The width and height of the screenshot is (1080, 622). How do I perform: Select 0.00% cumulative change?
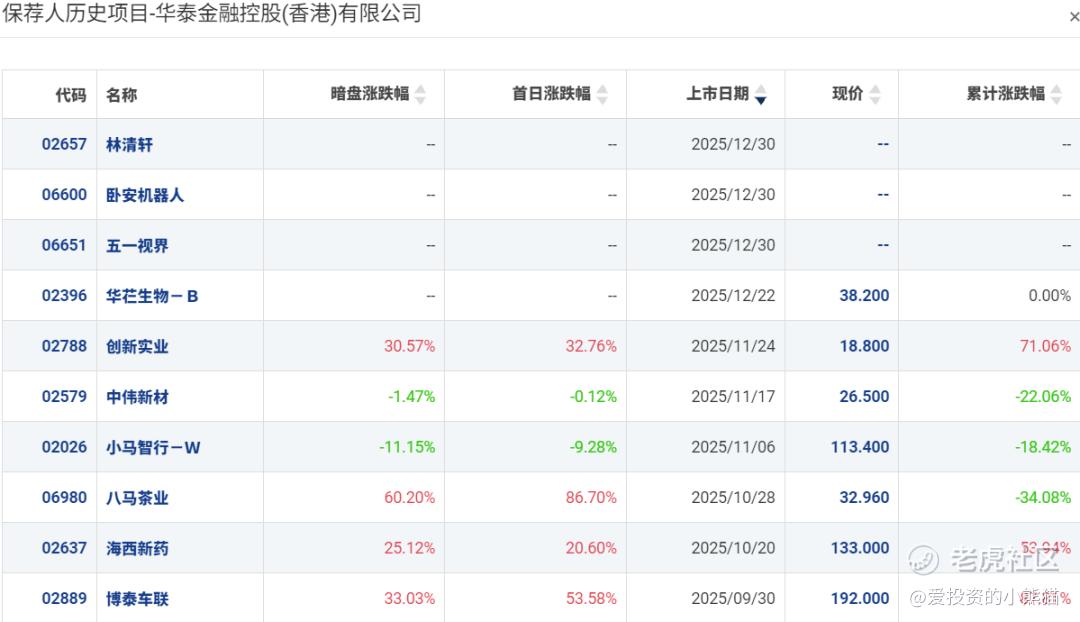(x=1050, y=296)
